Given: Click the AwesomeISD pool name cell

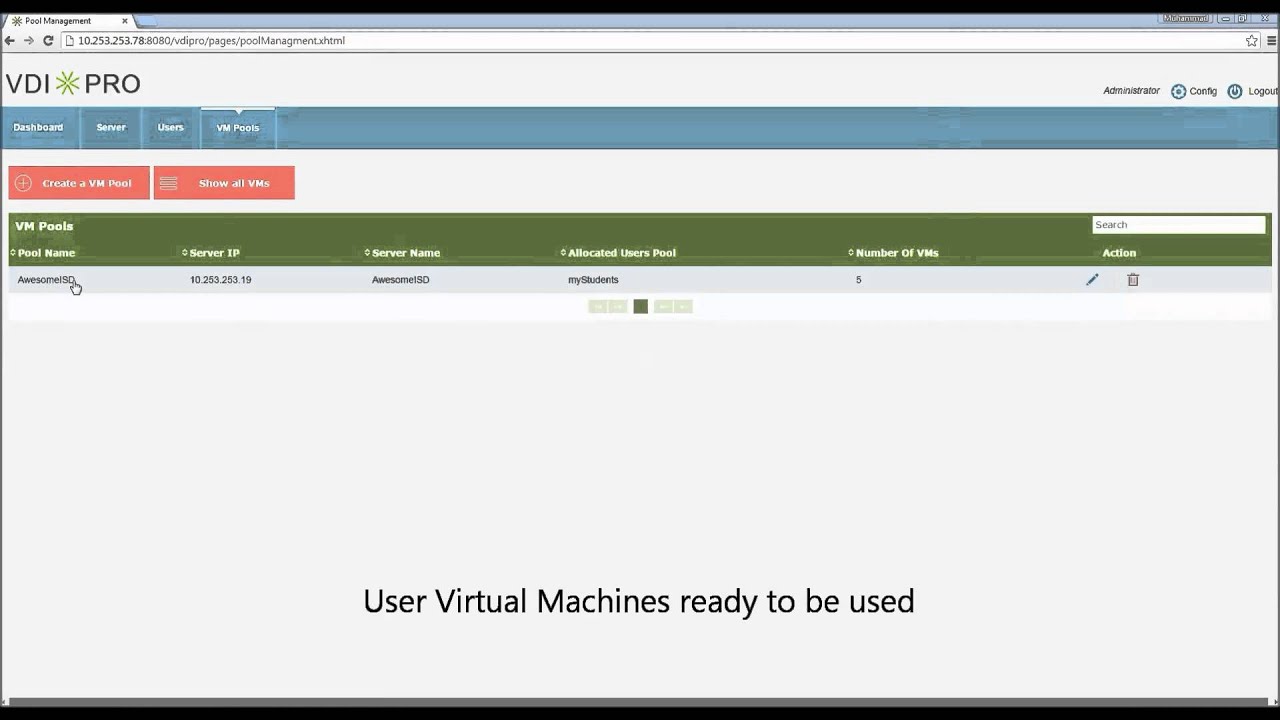Looking at the screenshot, I should [x=46, y=280].
